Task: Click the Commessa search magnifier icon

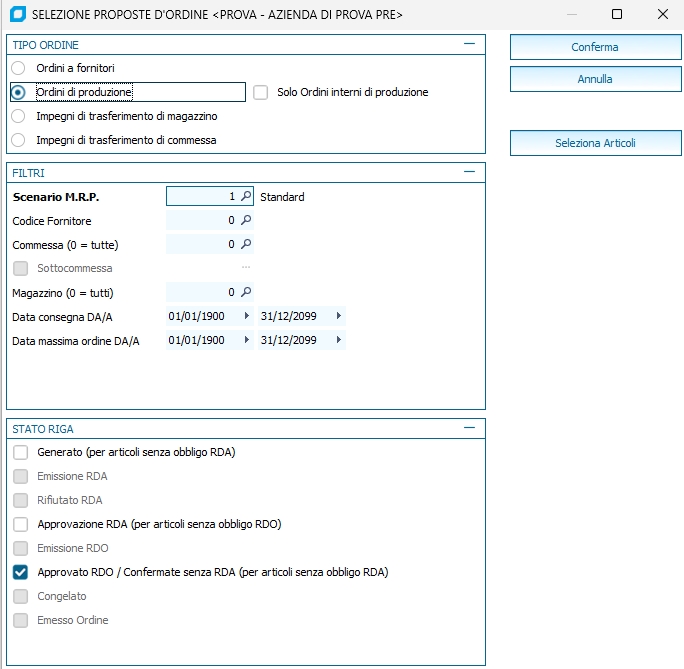Action: point(246,244)
